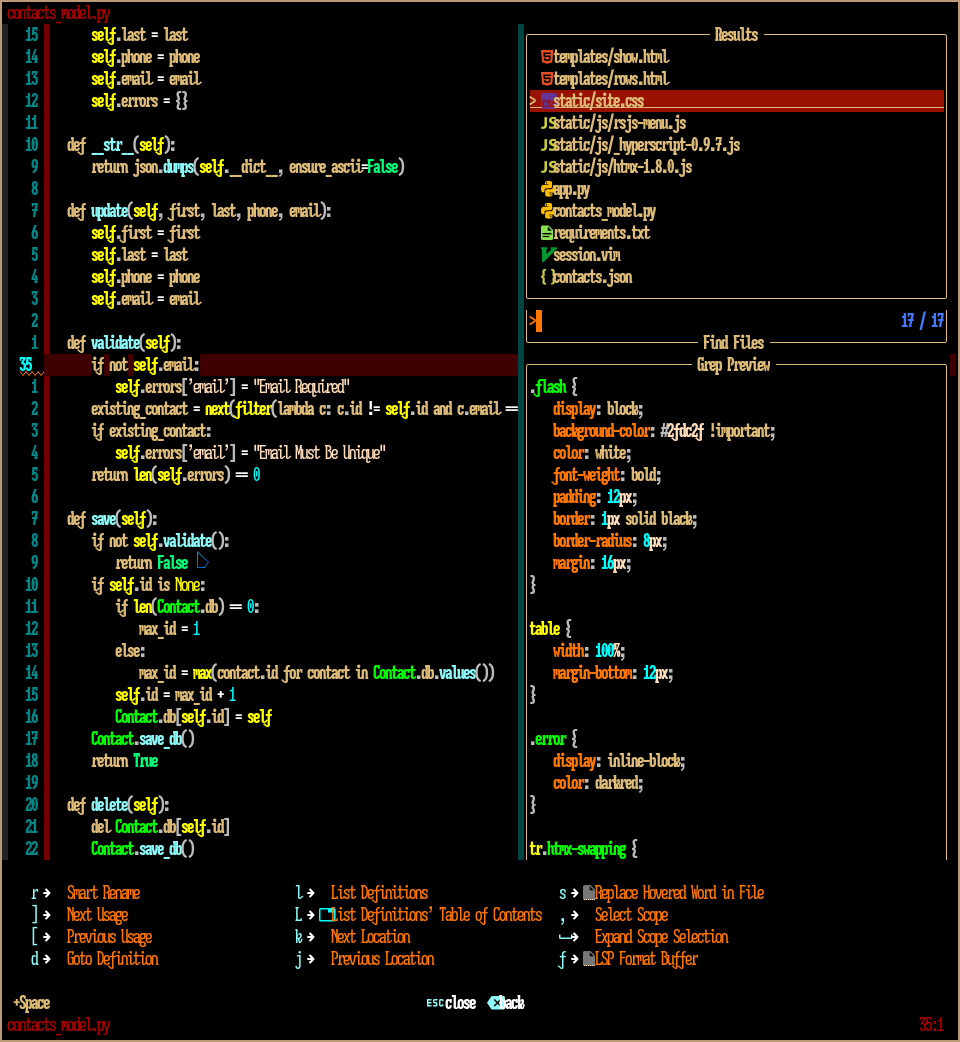Choose Next Location mapping
Viewport: 960px width, 1042px height.
(x=370, y=937)
